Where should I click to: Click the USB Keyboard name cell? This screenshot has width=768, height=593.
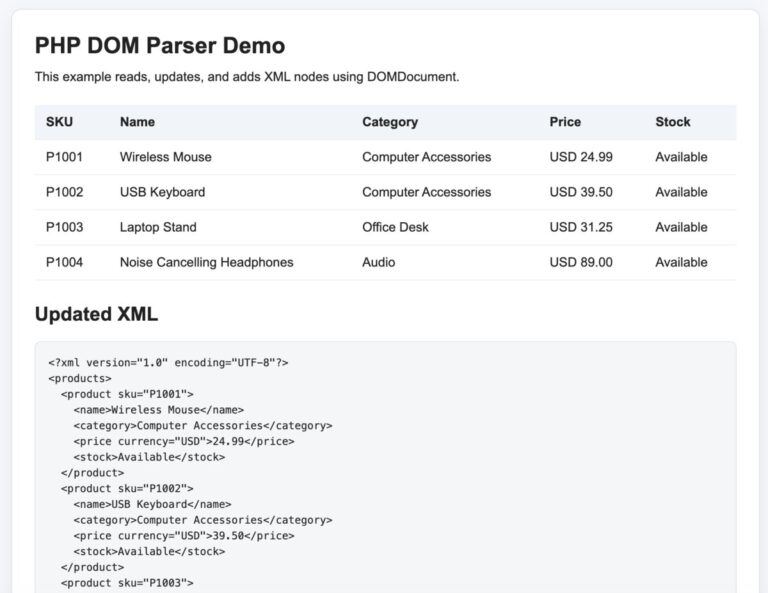162,192
